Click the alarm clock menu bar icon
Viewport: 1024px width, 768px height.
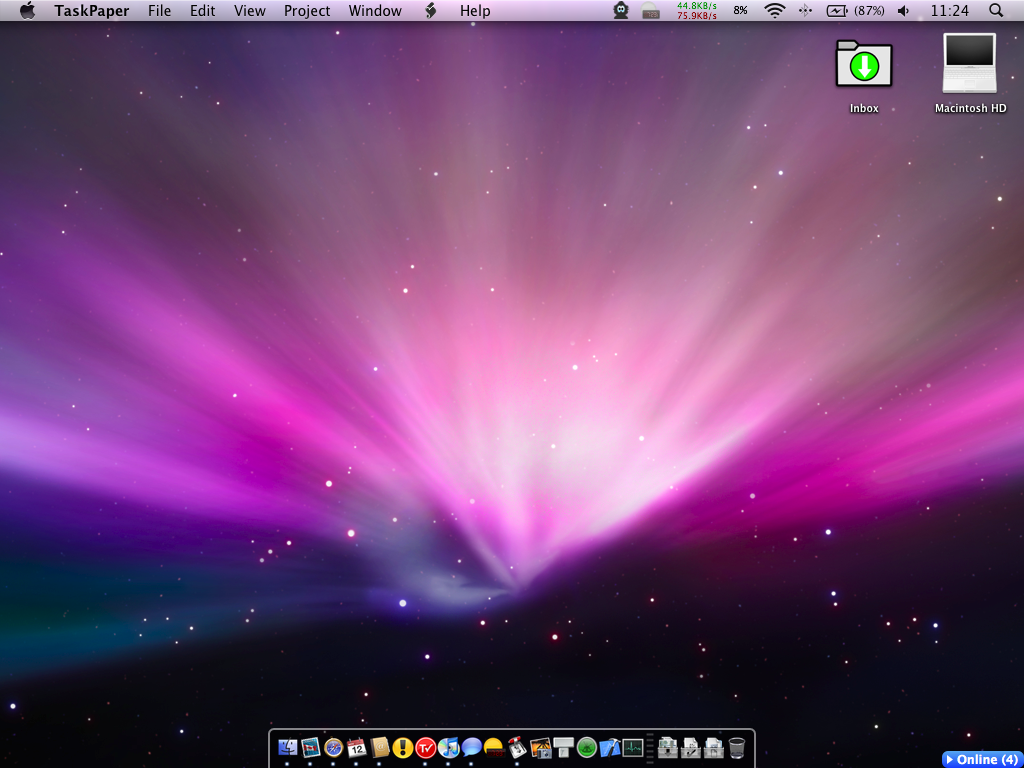click(650, 10)
